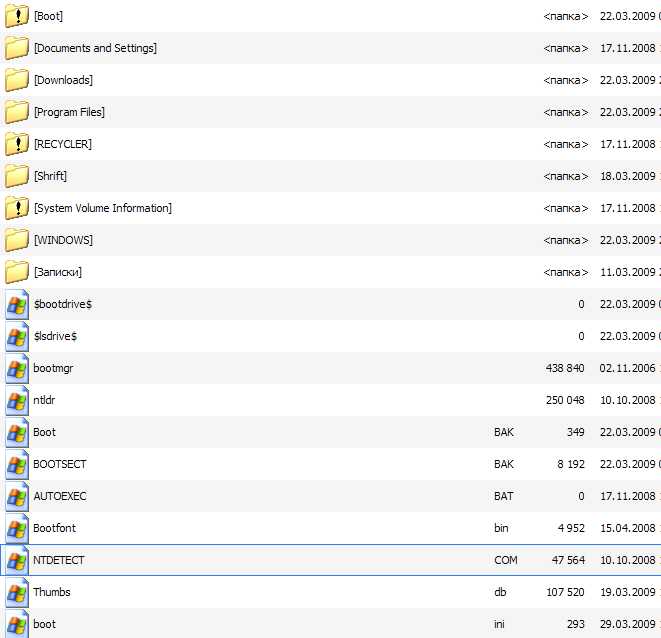Click the bin extension of Bootfont
The width and height of the screenshot is (661, 638).
pos(501,529)
